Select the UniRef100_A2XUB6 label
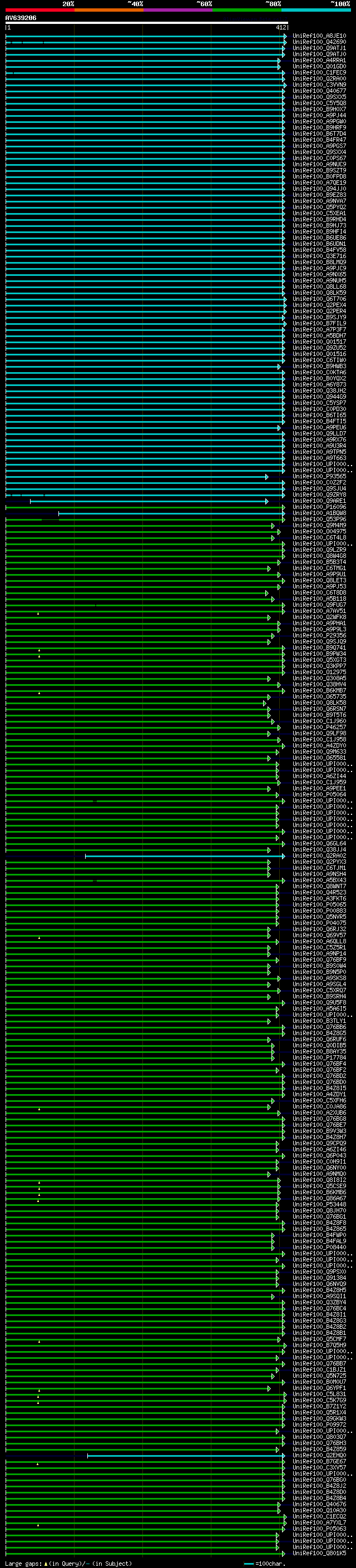This screenshot has height=1568, width=356. coord(319,1114)
